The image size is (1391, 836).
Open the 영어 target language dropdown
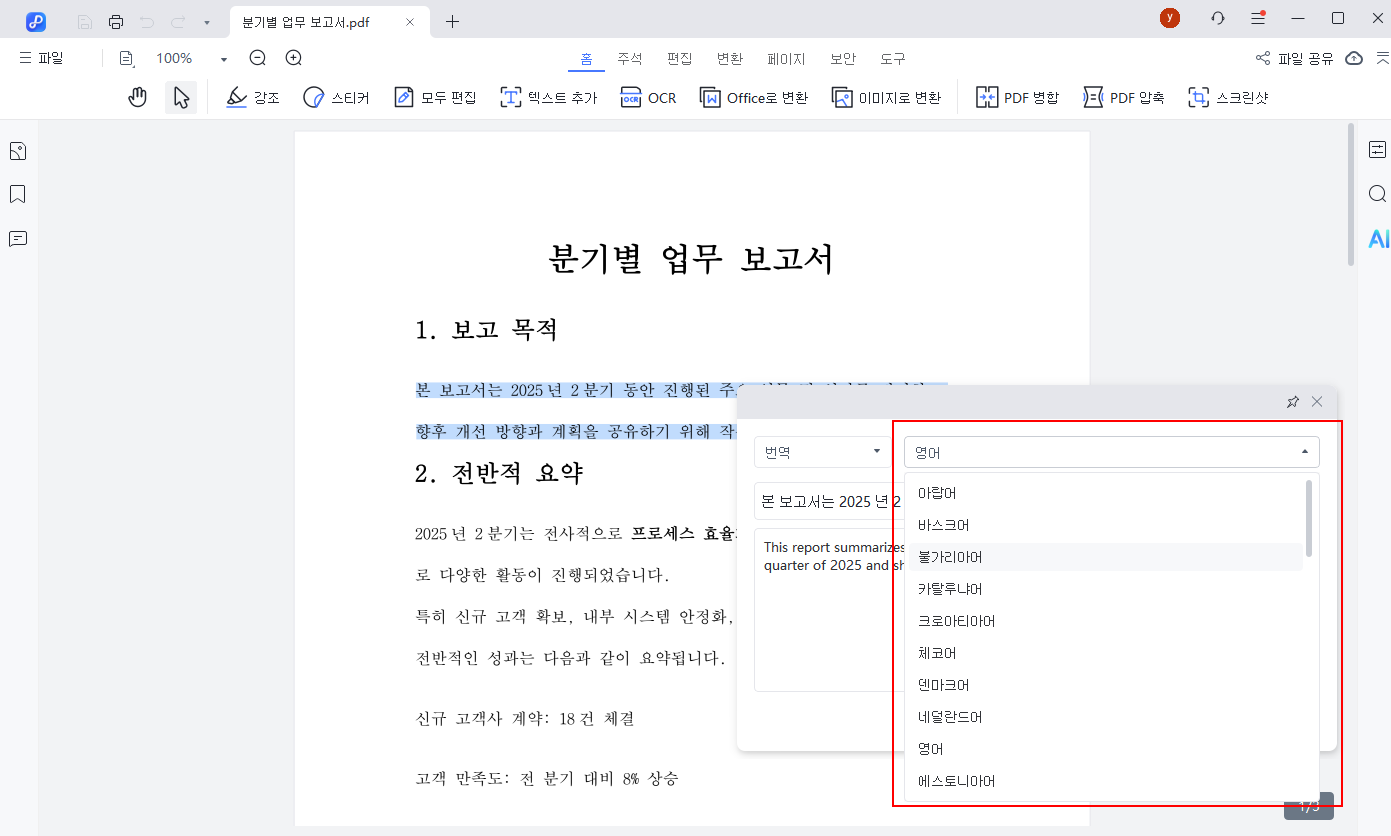[x=1110, y=452]
